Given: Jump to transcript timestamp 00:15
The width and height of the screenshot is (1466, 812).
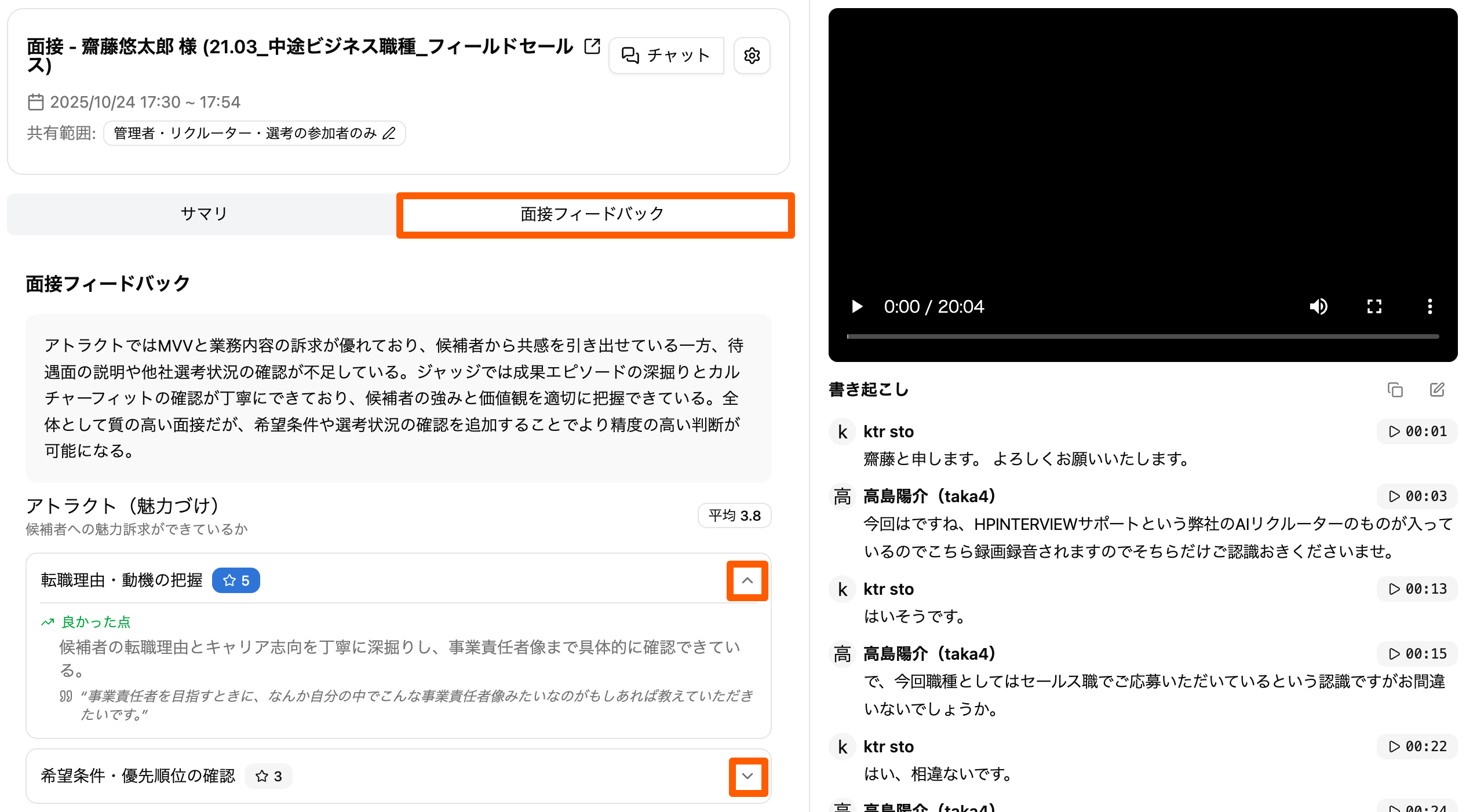Looking at the screenshot, I should click(x=1417, y=654).
